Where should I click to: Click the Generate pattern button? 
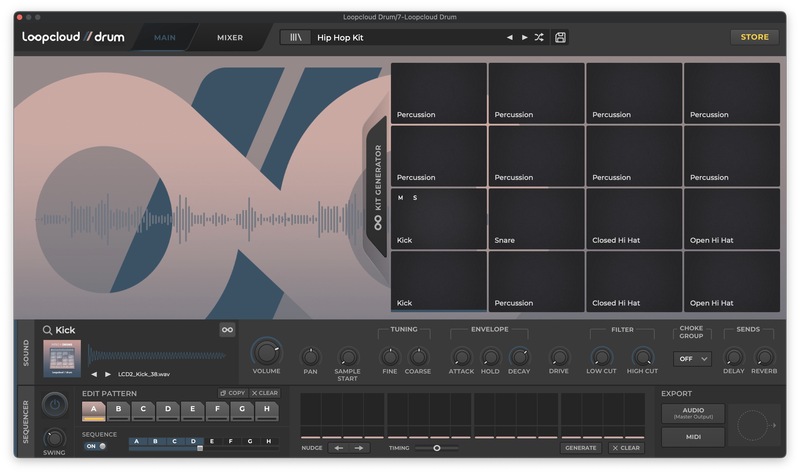(580, 448)
